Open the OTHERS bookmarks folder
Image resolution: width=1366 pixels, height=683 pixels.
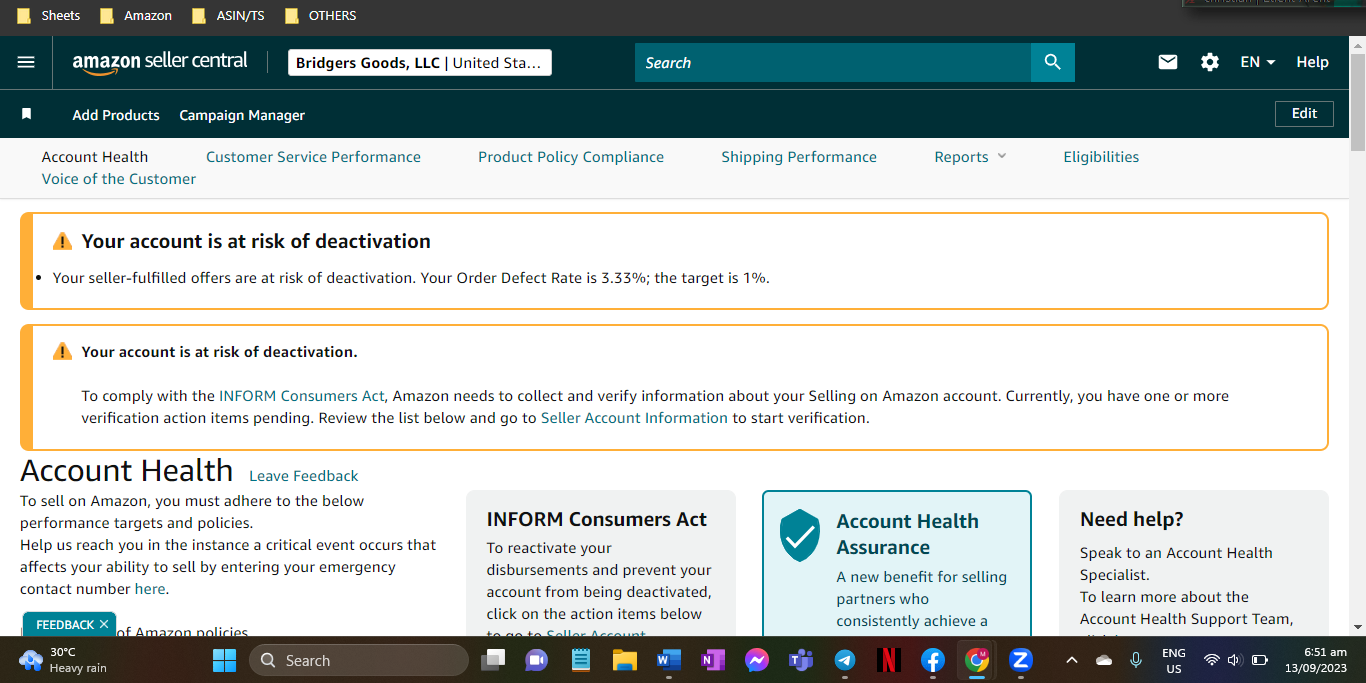(x=321, y=16)
